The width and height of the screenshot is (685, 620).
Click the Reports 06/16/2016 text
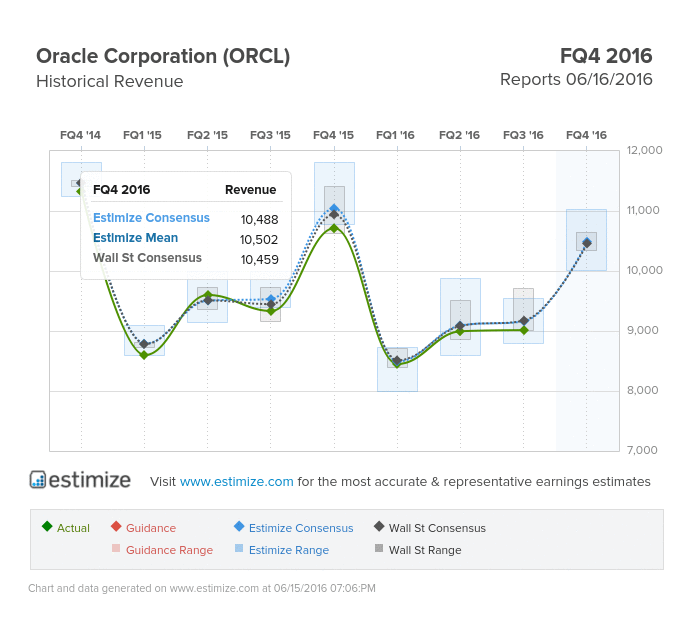tap(576, 80)
